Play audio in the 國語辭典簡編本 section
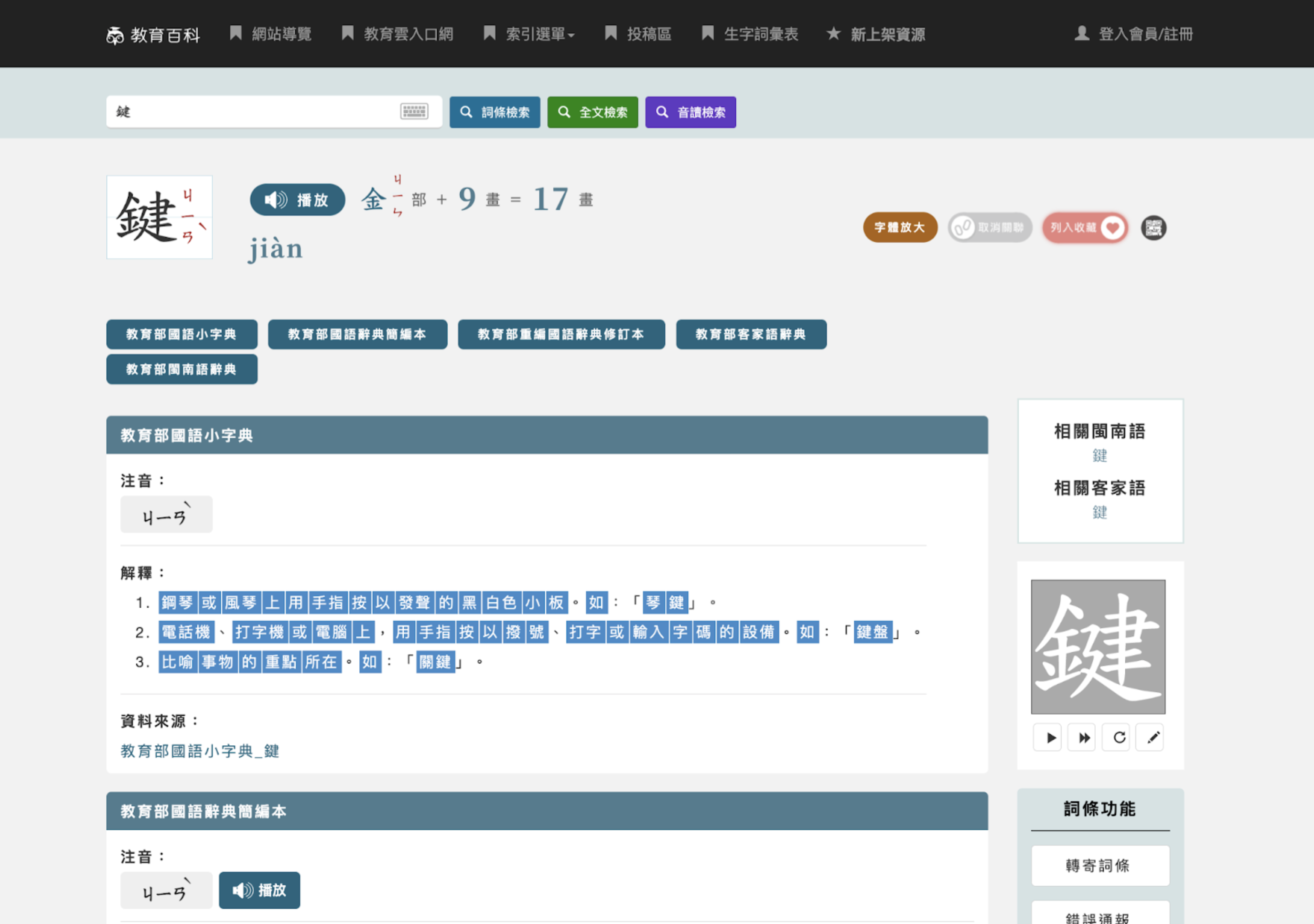Viewport: 1314px width, 924px height. (259, 890)
